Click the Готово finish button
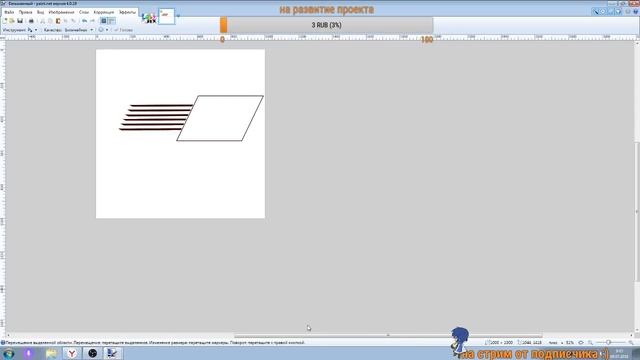 (x=124, y=30)
